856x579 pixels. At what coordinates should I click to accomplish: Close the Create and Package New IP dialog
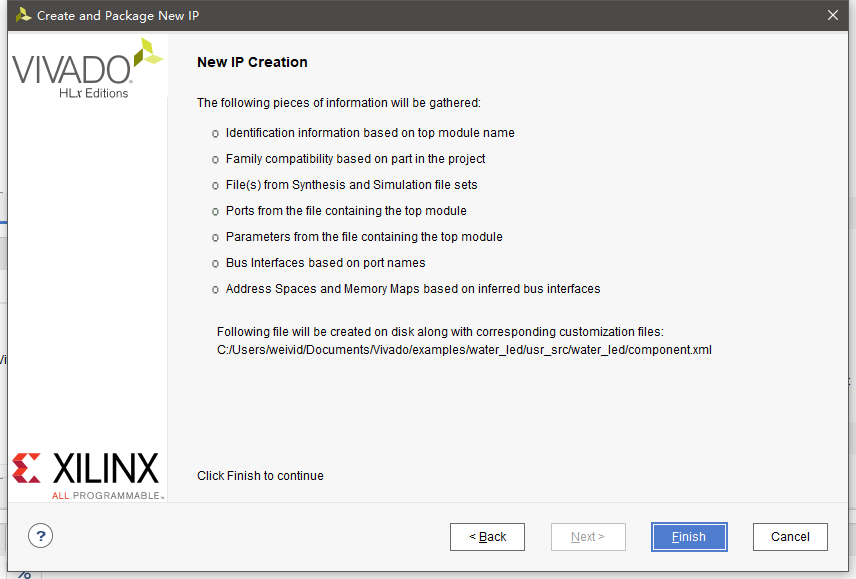[833, 15]
